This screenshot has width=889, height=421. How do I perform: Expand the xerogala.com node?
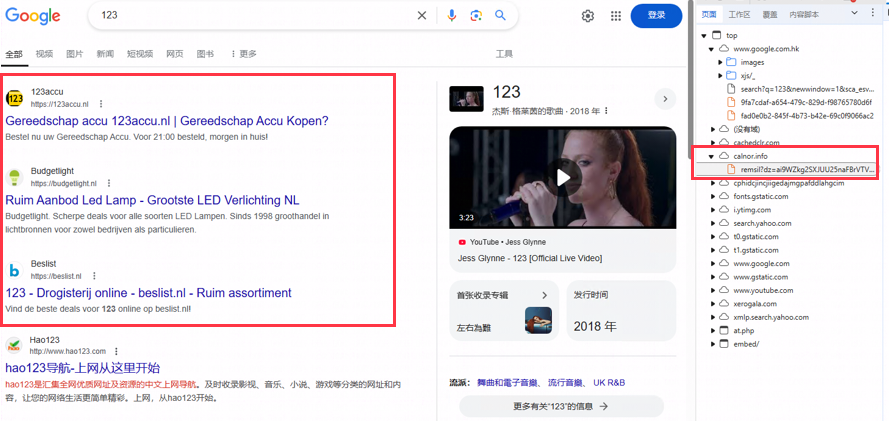[x=713, y=304]
